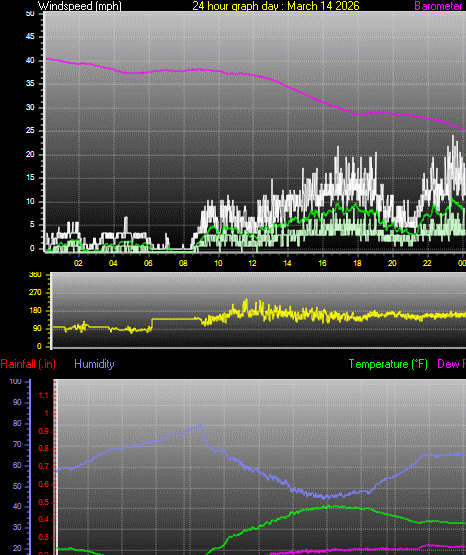Click the red '1.1' value on rainfall axis

pos(43,395)
